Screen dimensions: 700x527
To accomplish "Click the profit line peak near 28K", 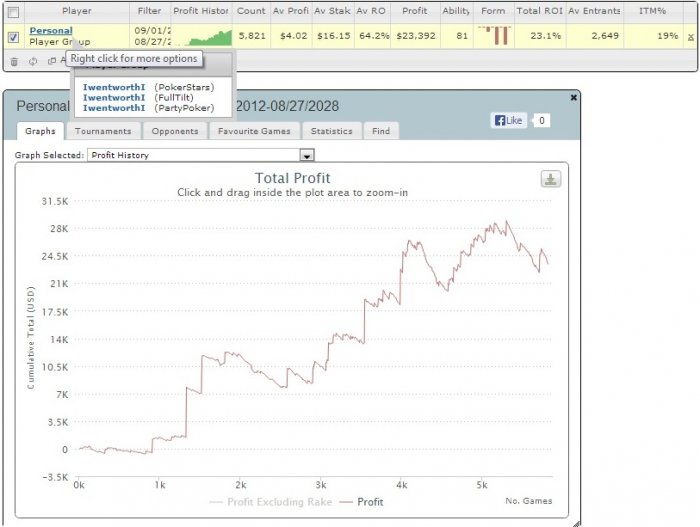I will [506, 222].
